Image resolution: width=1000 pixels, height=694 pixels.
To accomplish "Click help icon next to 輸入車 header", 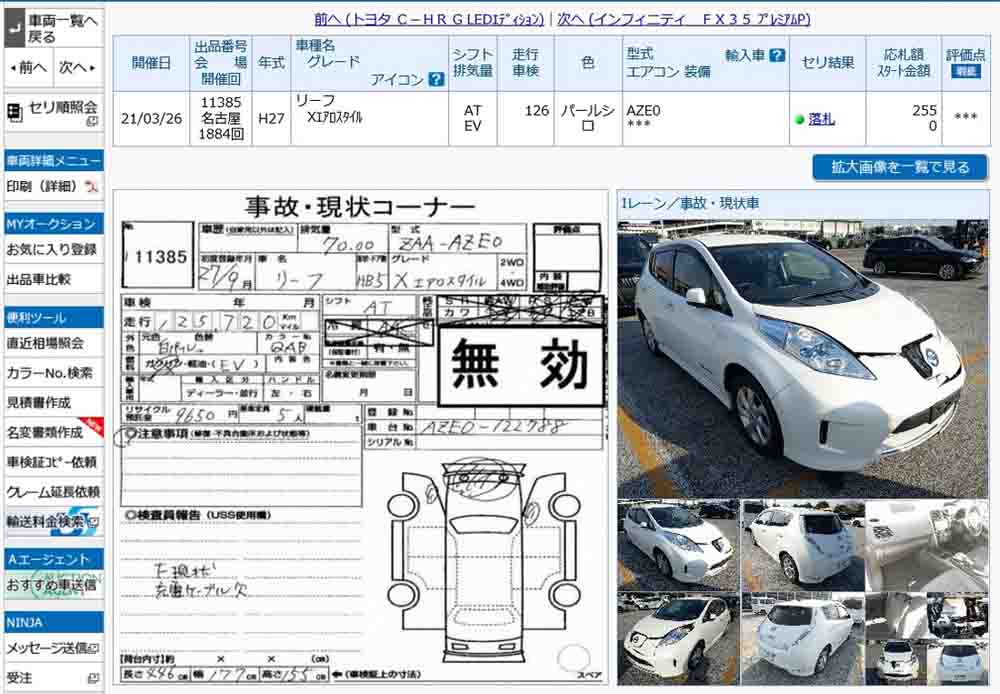I will (777, 55).
